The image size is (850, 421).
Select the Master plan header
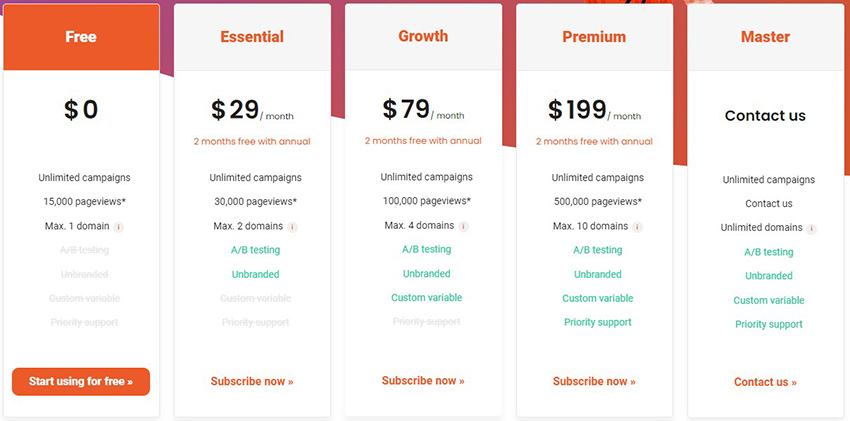[765, 37]
